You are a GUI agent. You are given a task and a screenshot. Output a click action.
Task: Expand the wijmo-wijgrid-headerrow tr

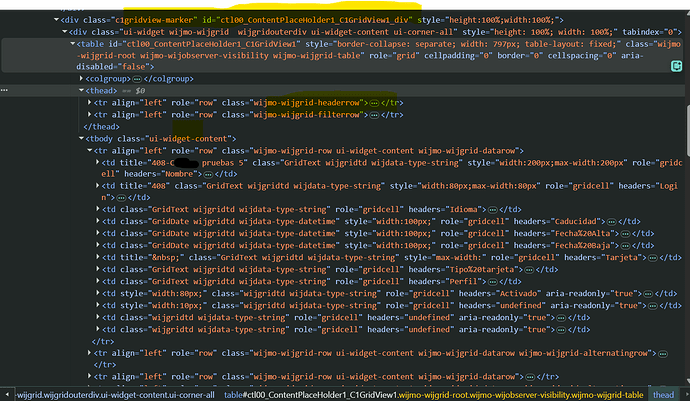coord(90,102)
